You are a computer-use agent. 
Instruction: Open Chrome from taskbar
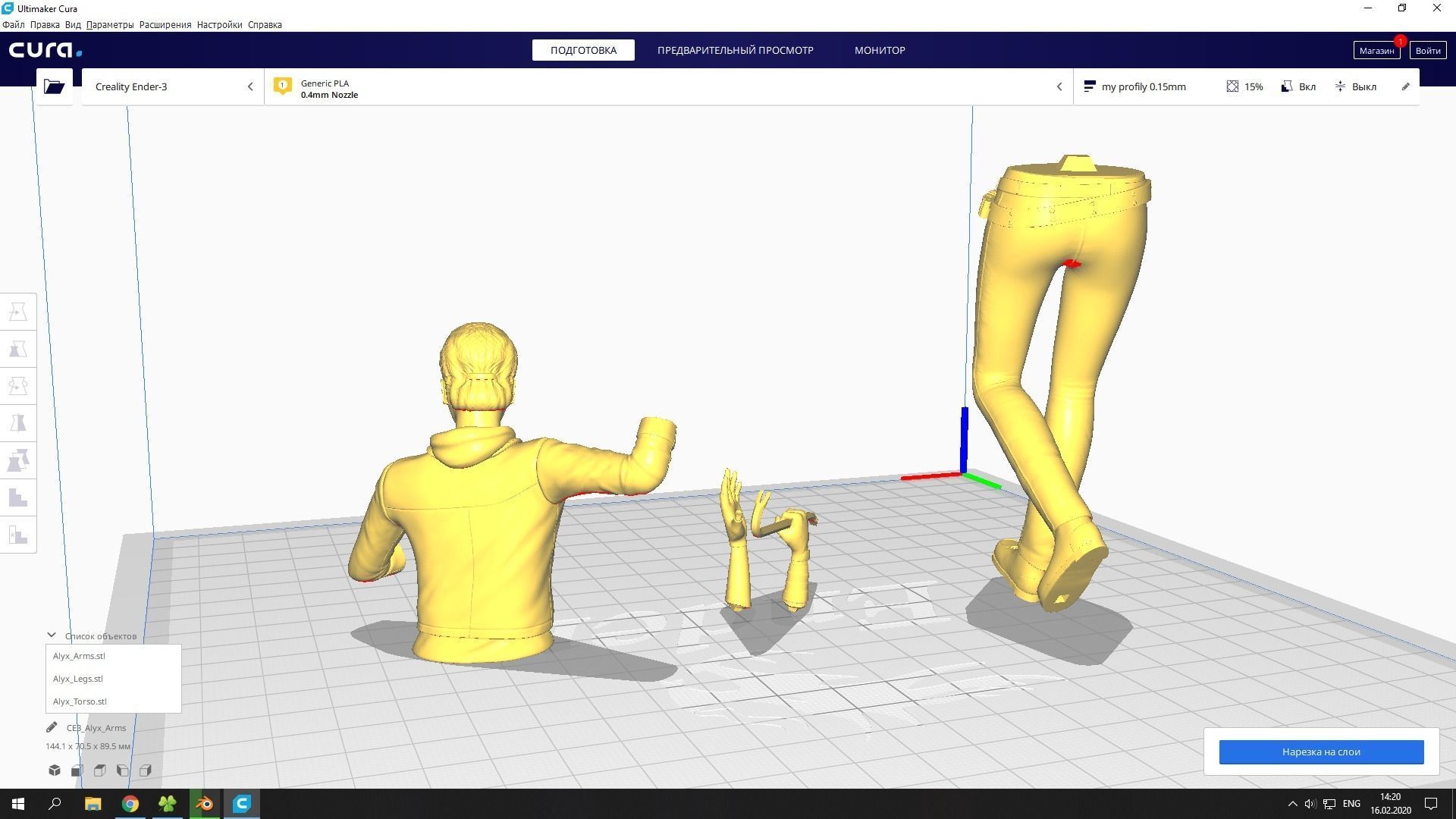pyautogui.click(x=130, y=804)
